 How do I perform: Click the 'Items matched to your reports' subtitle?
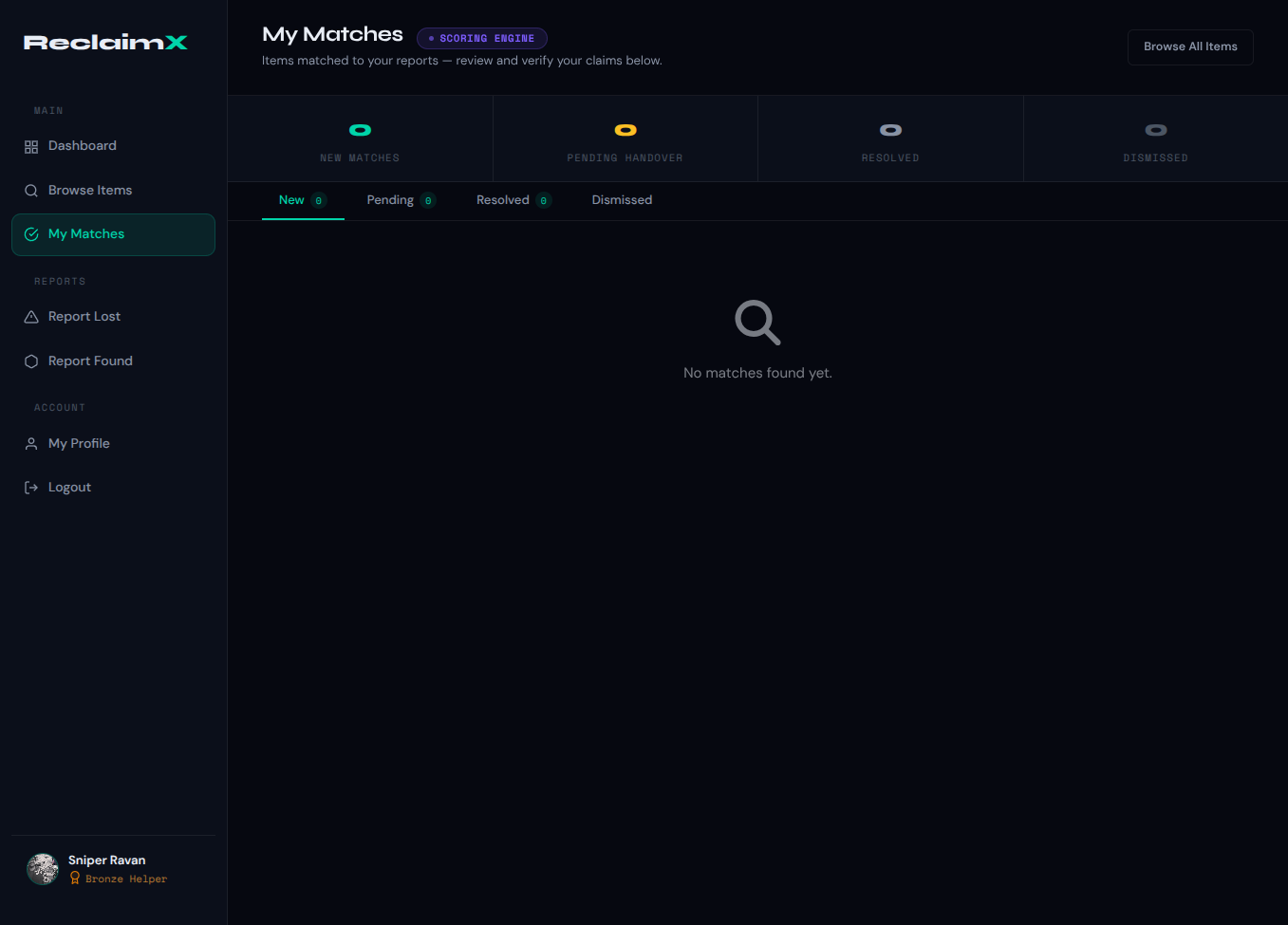[x=462, y=61]
